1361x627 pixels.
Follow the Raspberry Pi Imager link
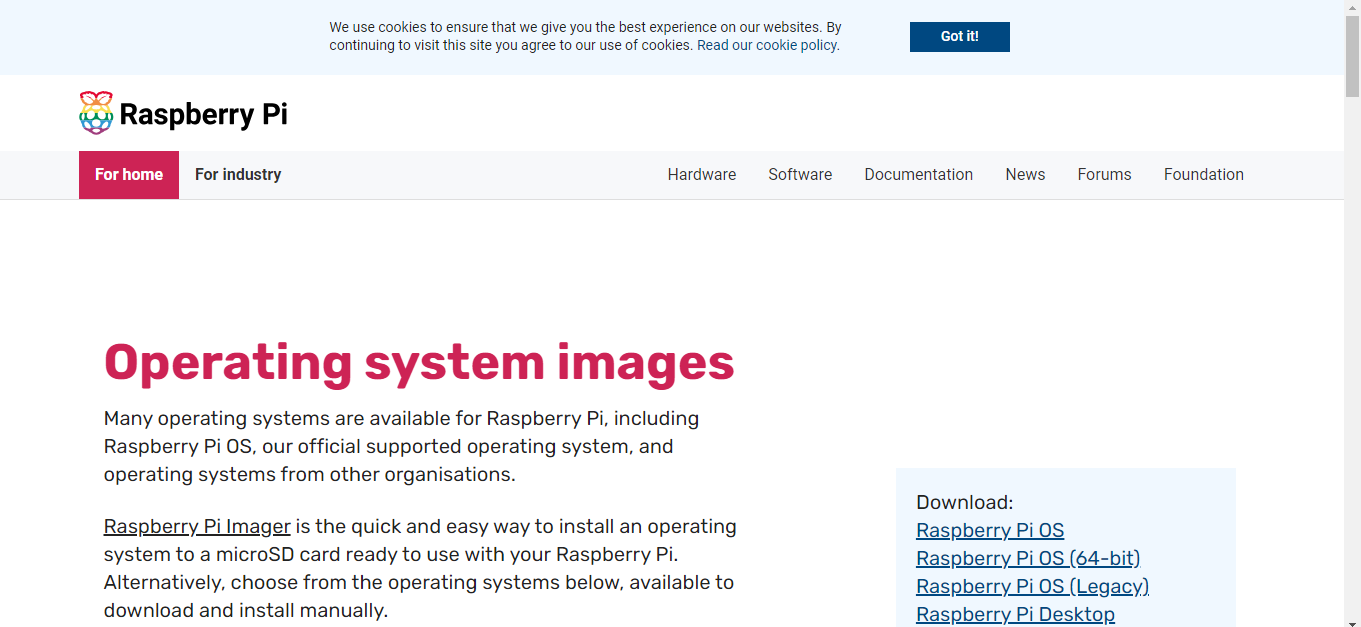pos(197,526)
